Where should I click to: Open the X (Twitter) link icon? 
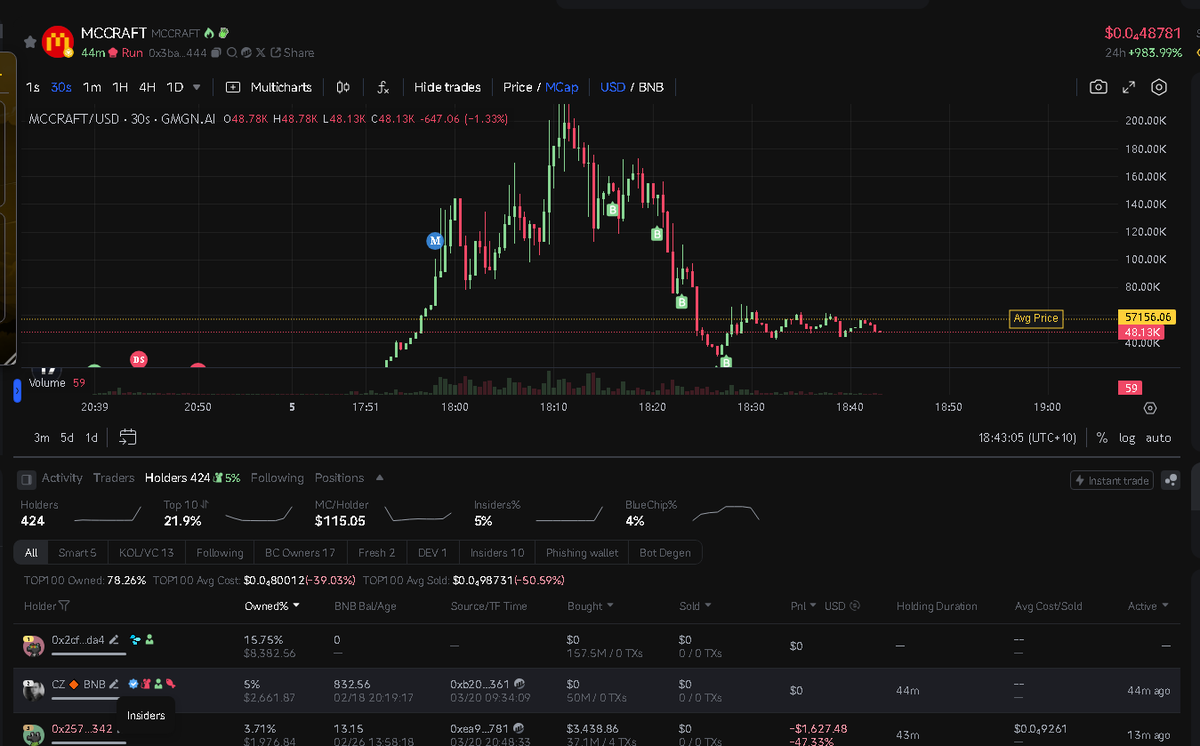261,53
